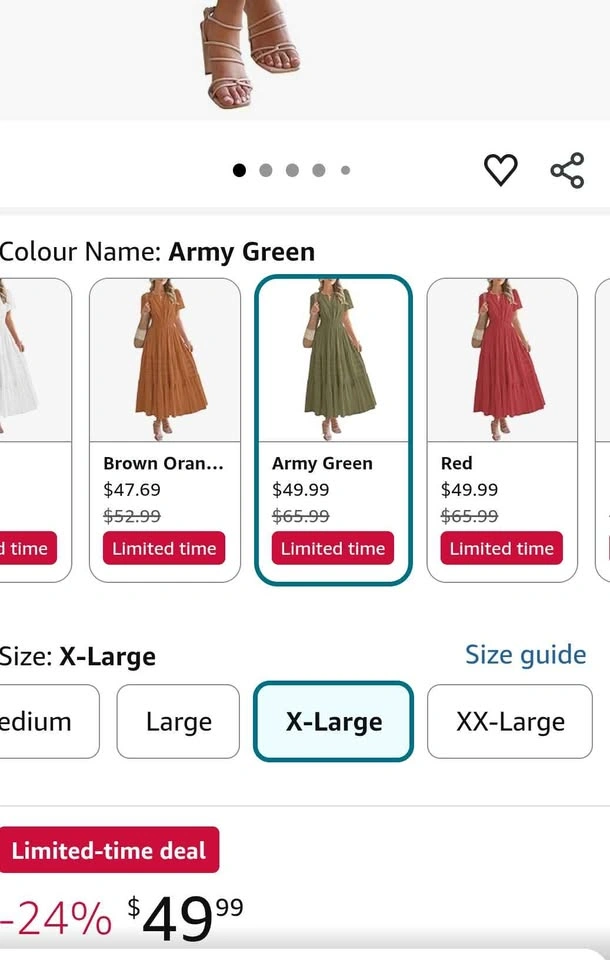Viewport: 610px width, 960px height.
Task: Click the Size: X-Large label
Action: [78, 656]
